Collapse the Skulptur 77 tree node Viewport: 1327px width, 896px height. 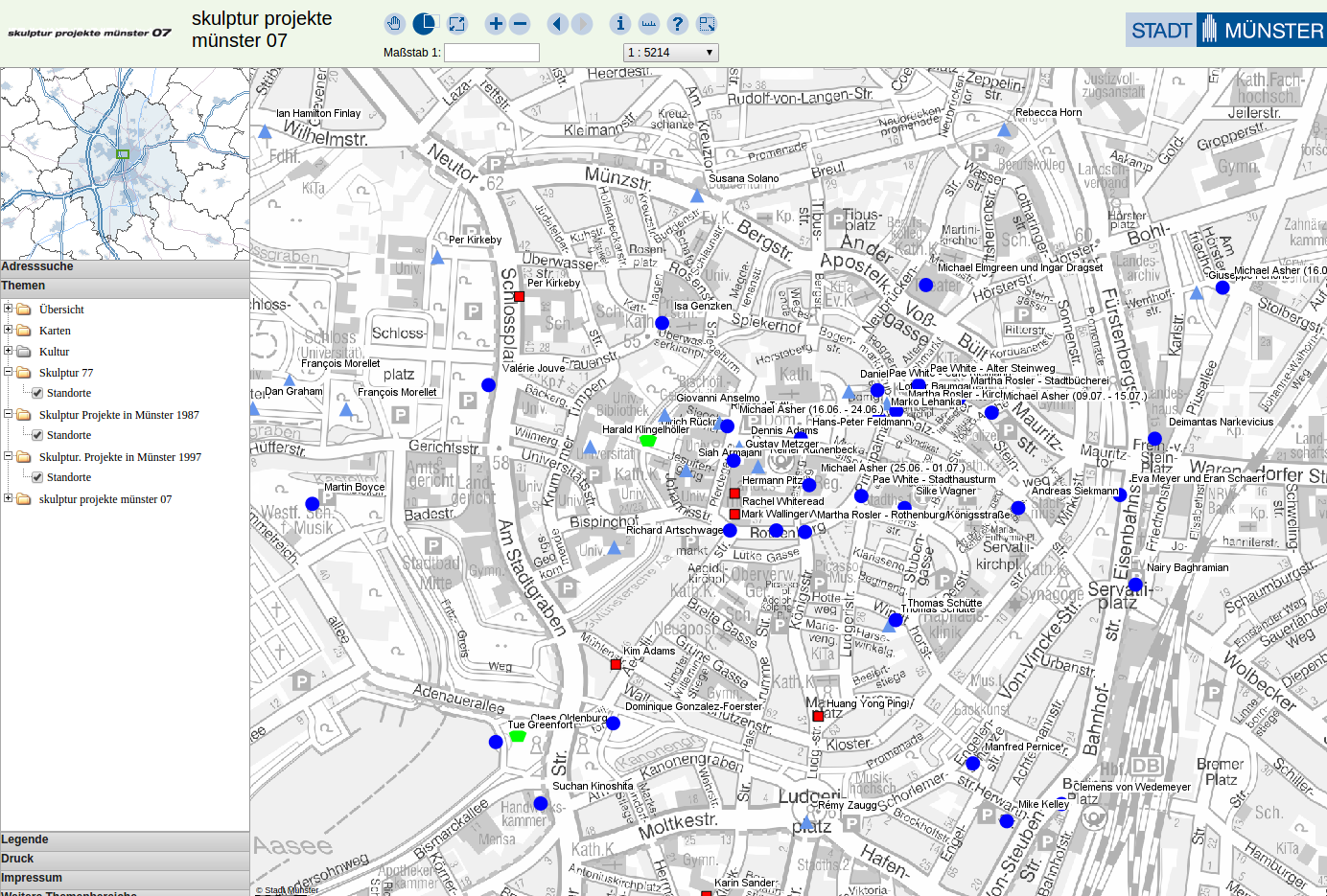tap(8, 372)
